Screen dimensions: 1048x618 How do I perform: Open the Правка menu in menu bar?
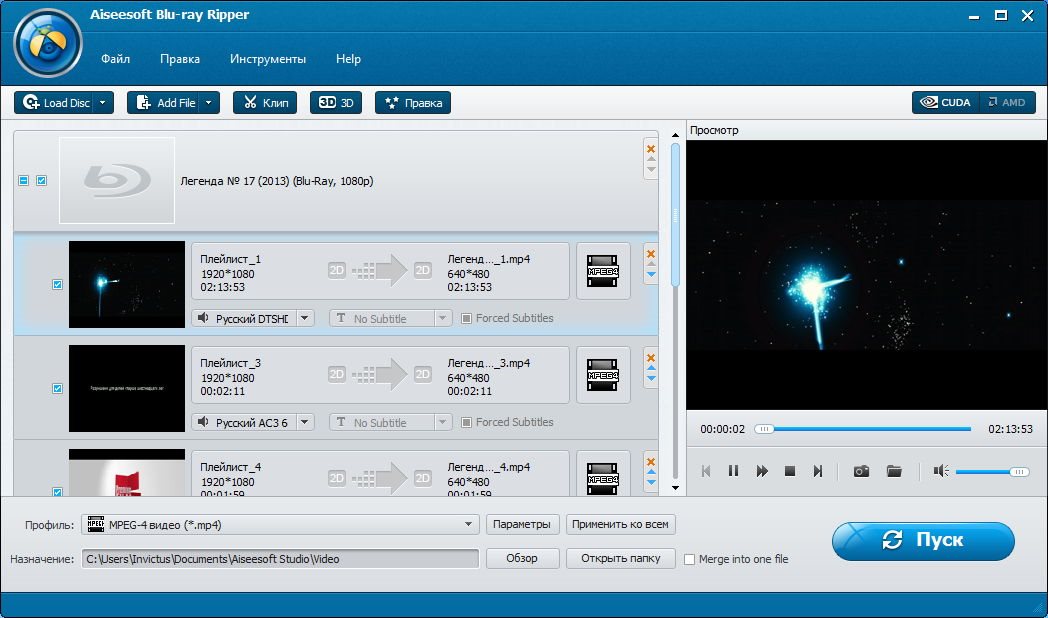click(180, 59)
